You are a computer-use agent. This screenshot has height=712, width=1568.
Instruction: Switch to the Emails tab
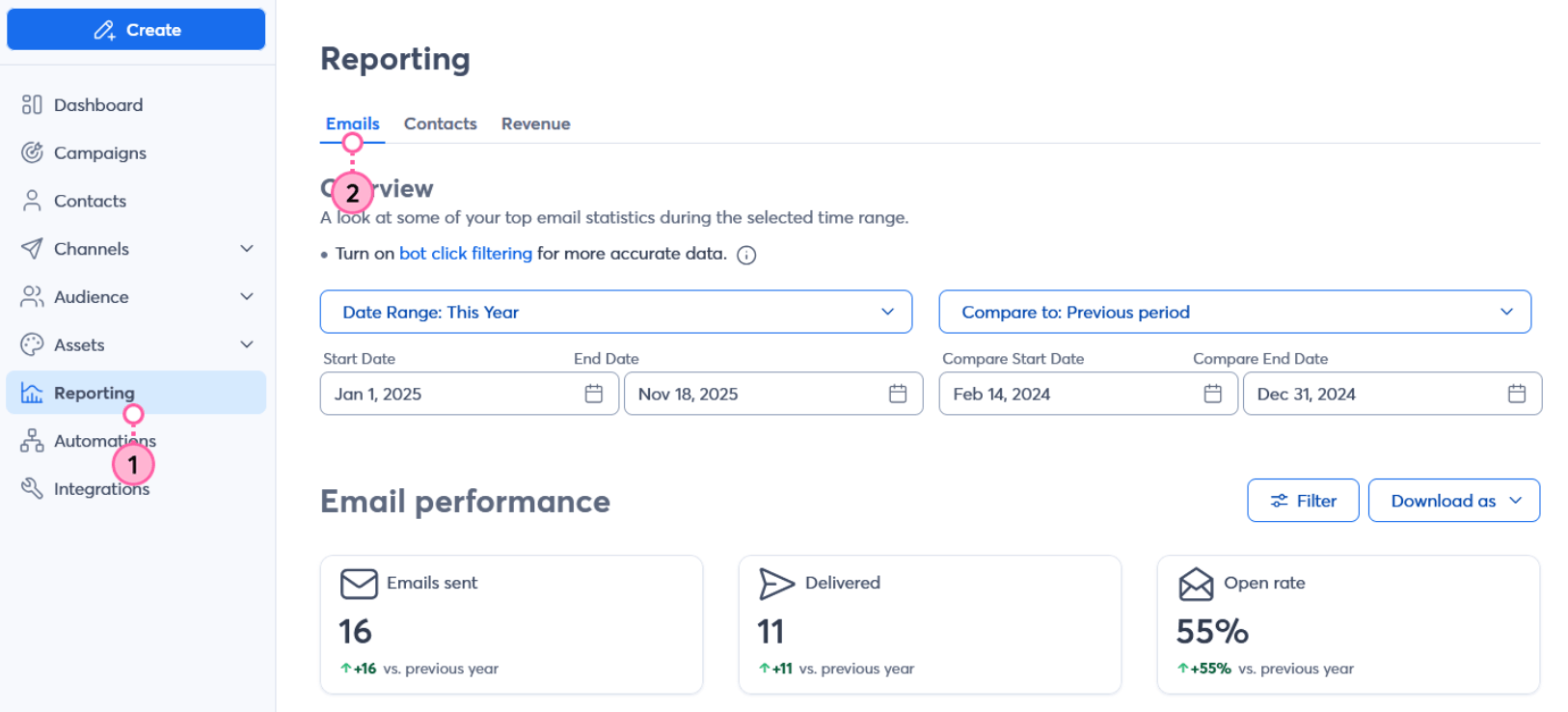[352, 123]
